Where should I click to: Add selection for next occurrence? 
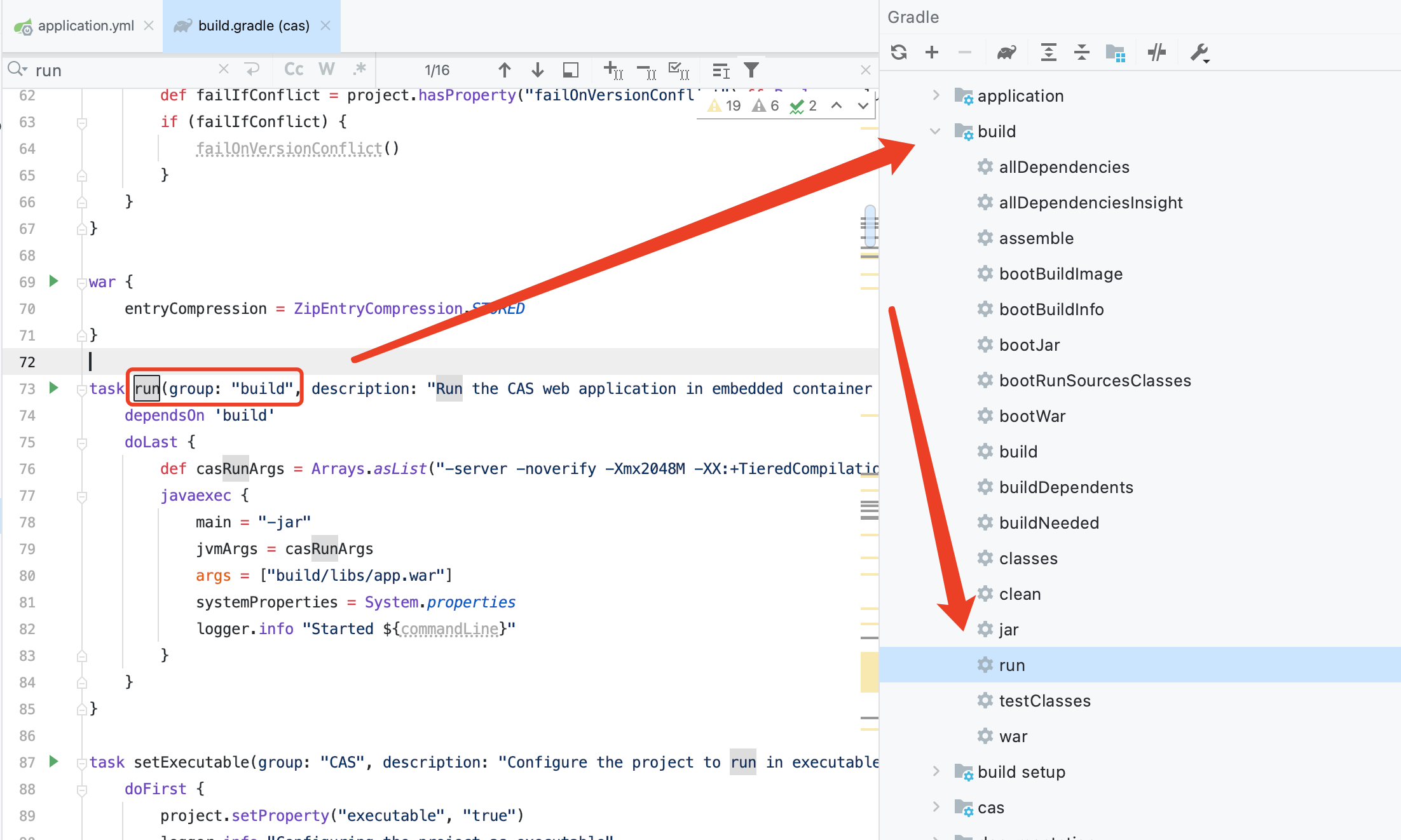pos(613,70)
